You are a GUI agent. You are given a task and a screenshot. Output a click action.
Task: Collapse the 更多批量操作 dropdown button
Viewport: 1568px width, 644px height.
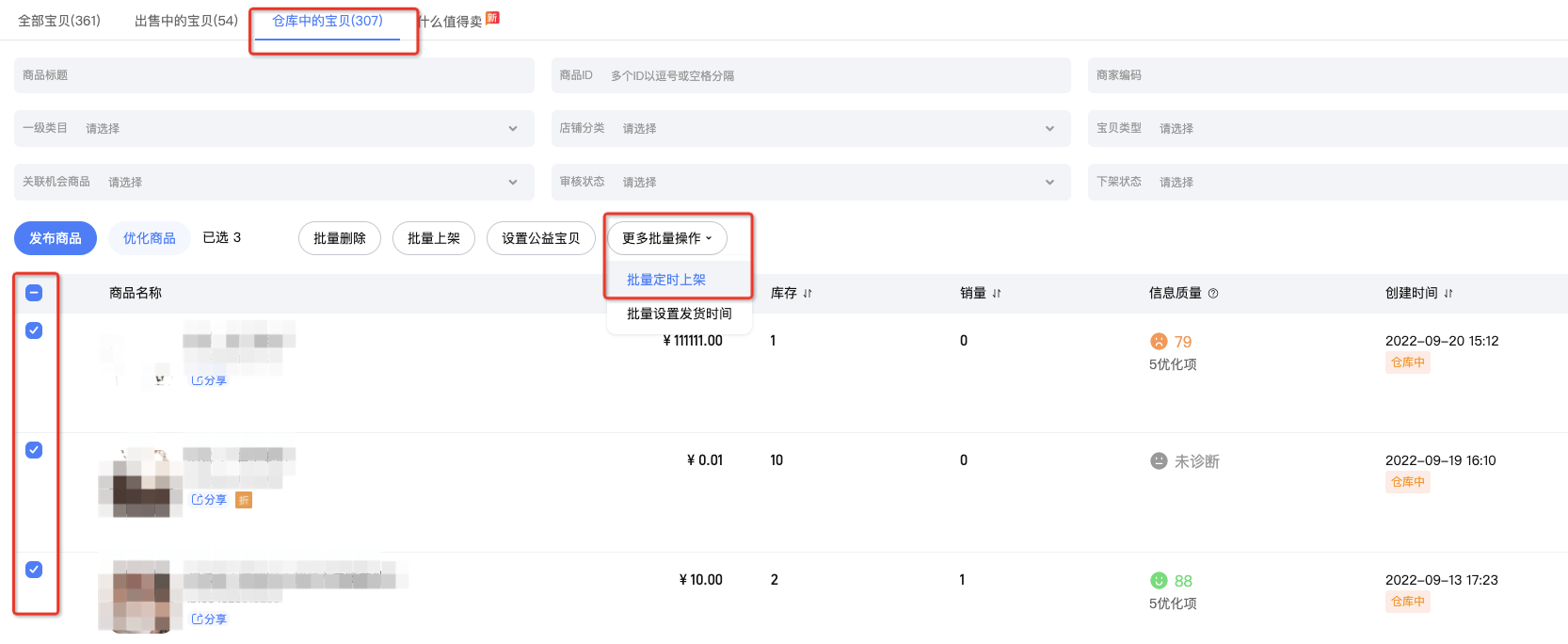[x=667, y=238]
